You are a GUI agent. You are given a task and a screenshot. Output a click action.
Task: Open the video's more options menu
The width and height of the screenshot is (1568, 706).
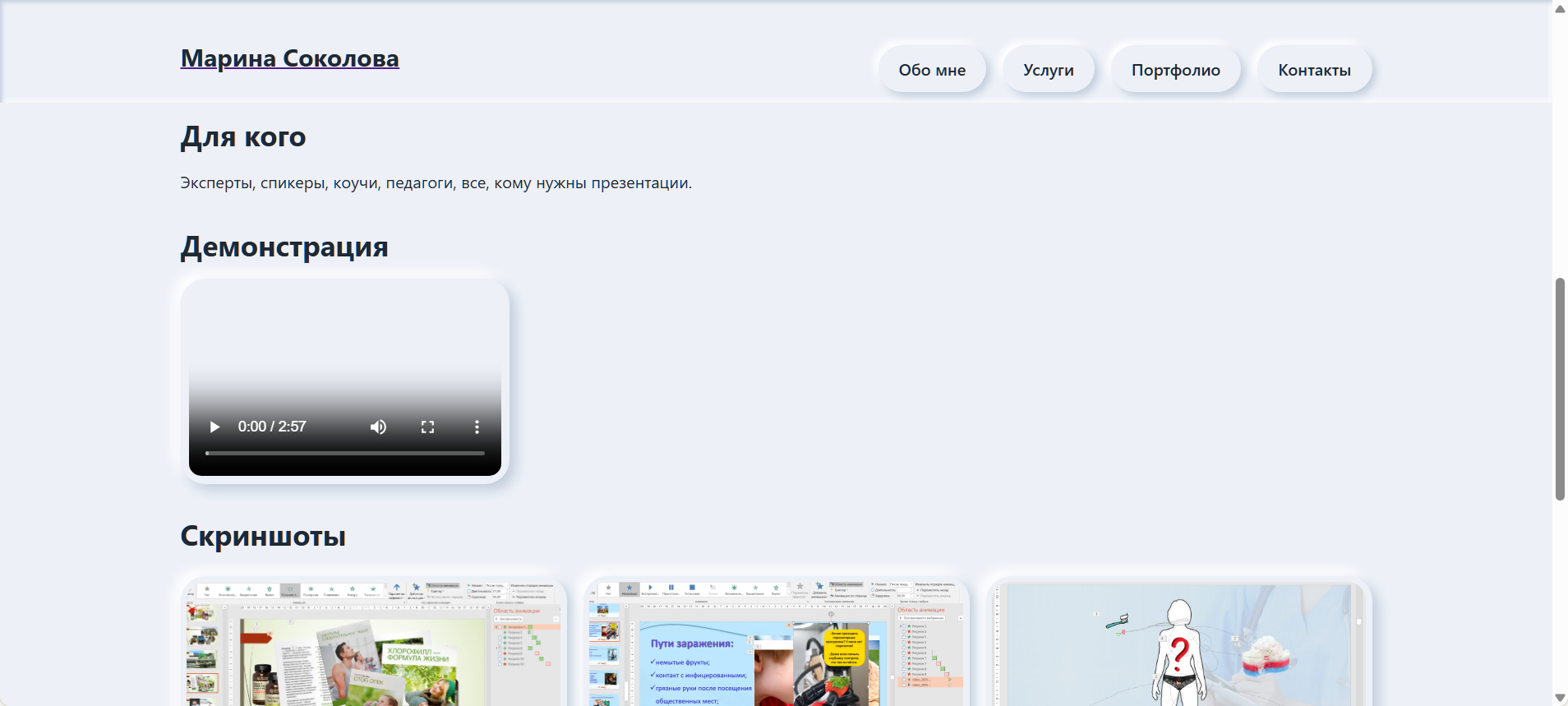coord(477,427)
